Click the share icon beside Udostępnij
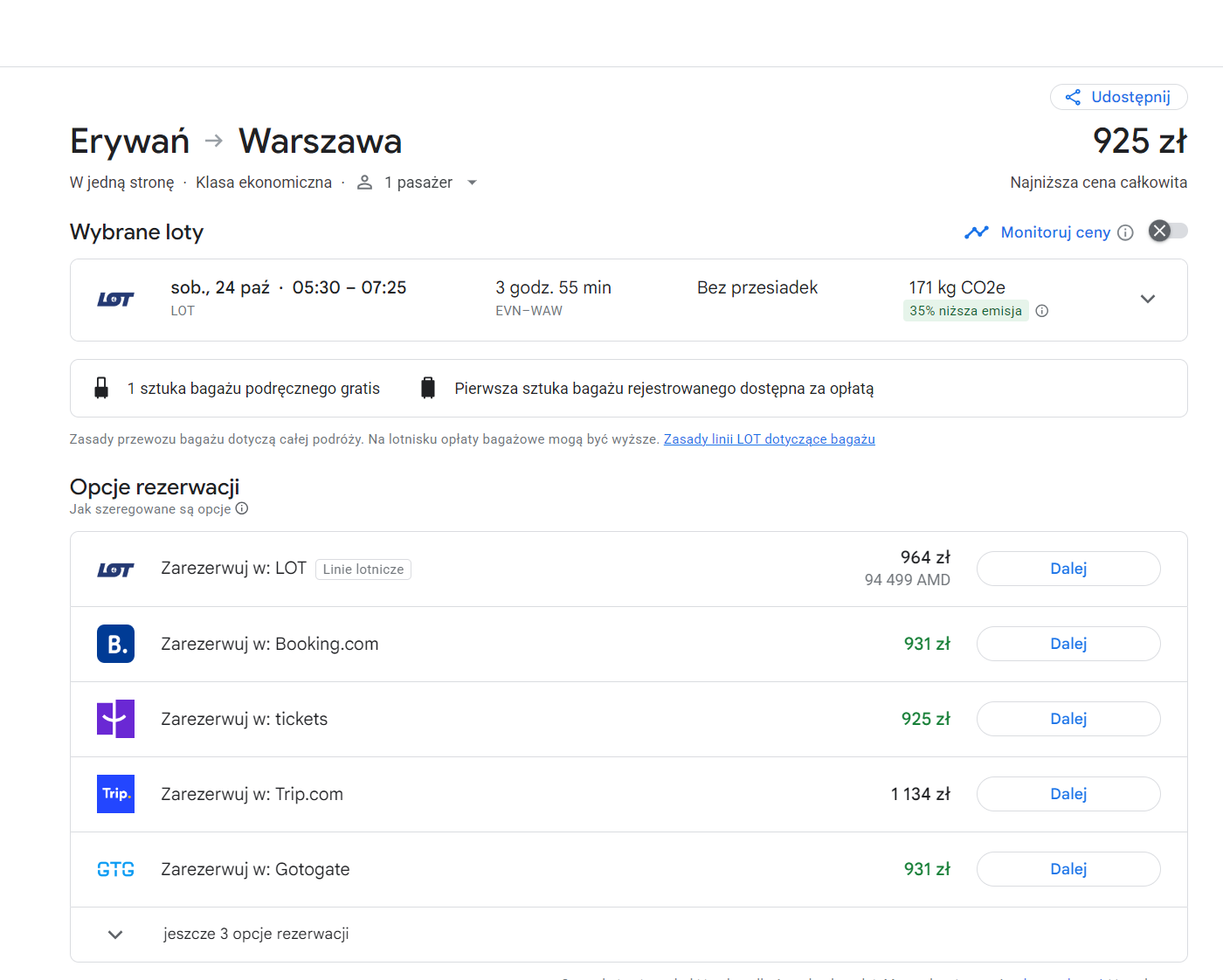This screenshot has height=980, width=1223. click(1073, 97)
